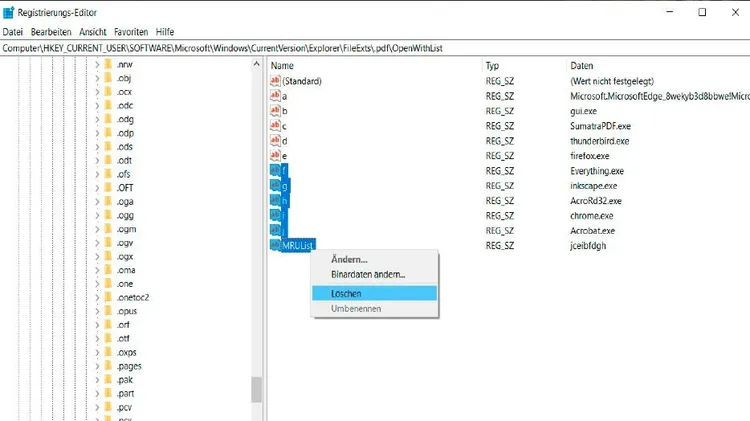Expand the .obj key in the tree
750x421 pixels.
click(x=97, y=78)
